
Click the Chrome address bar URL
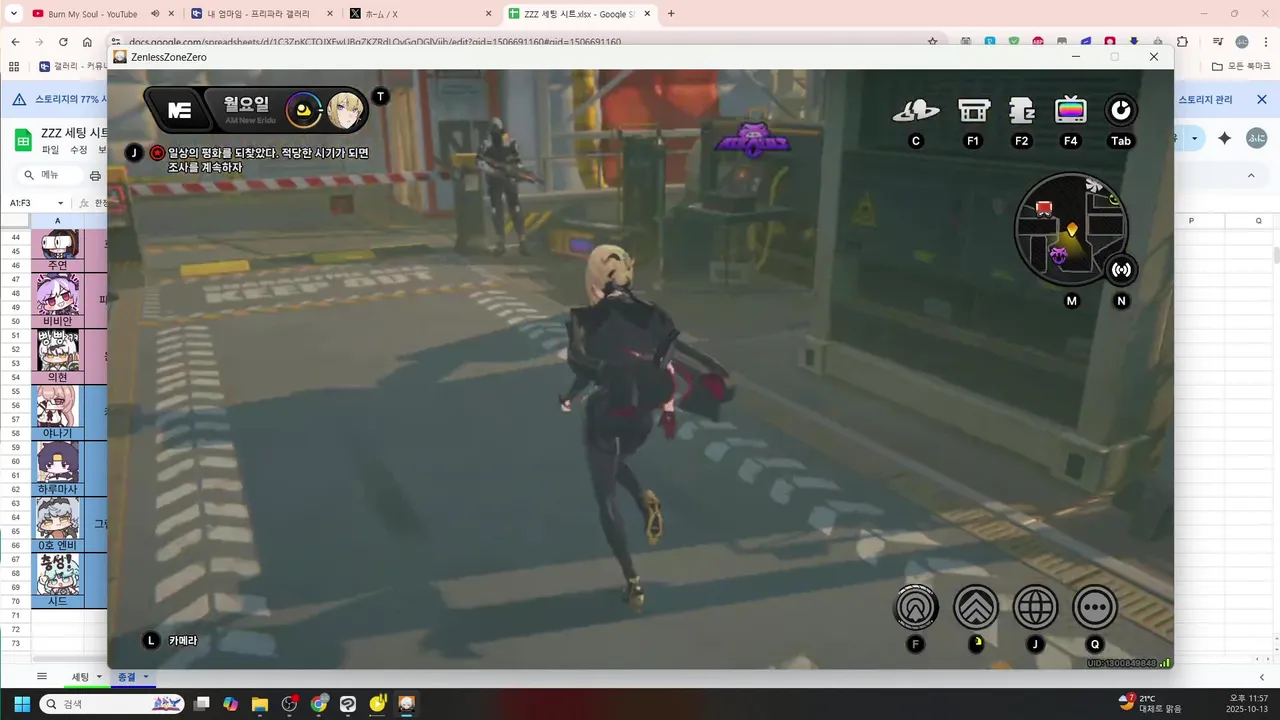[375, 43]
